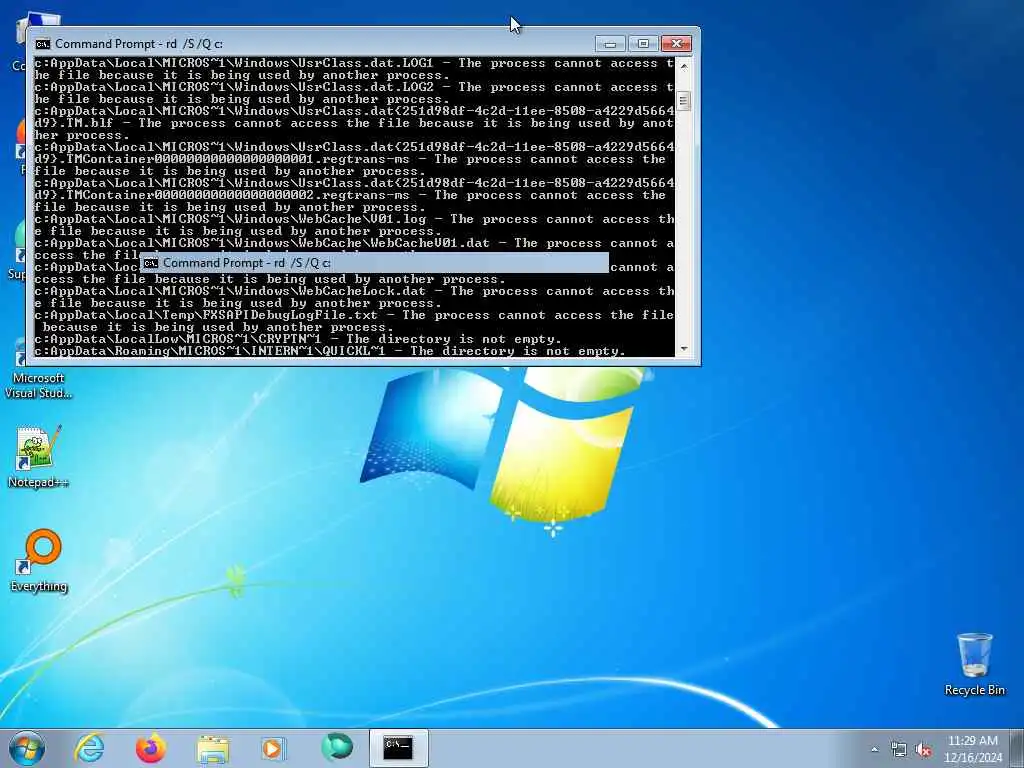1024x768 pixels.
Task: Click the console scrollbar thumb
Action: (684, 101)
